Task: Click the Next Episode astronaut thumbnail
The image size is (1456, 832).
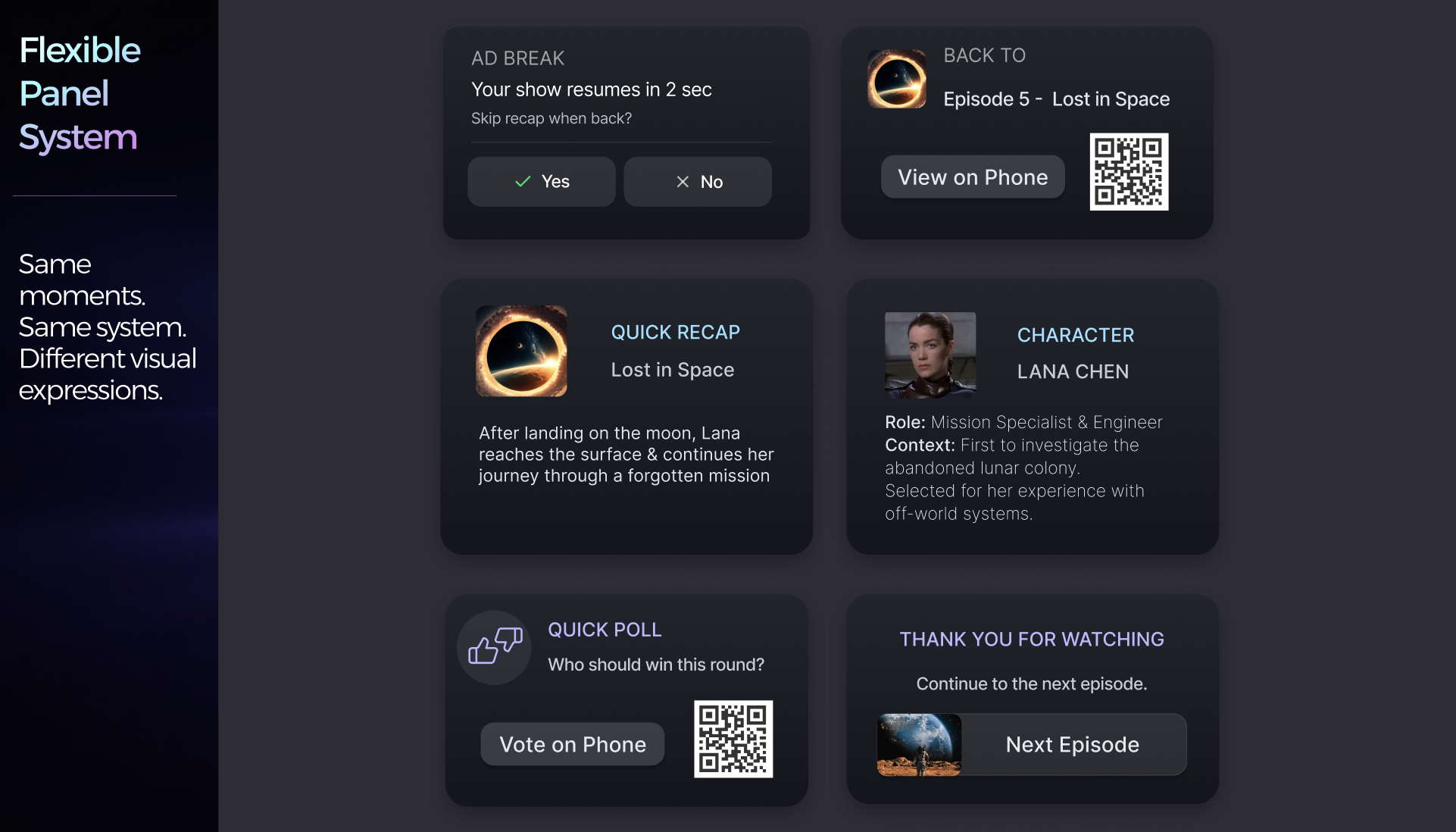Action: pos(919,744)
